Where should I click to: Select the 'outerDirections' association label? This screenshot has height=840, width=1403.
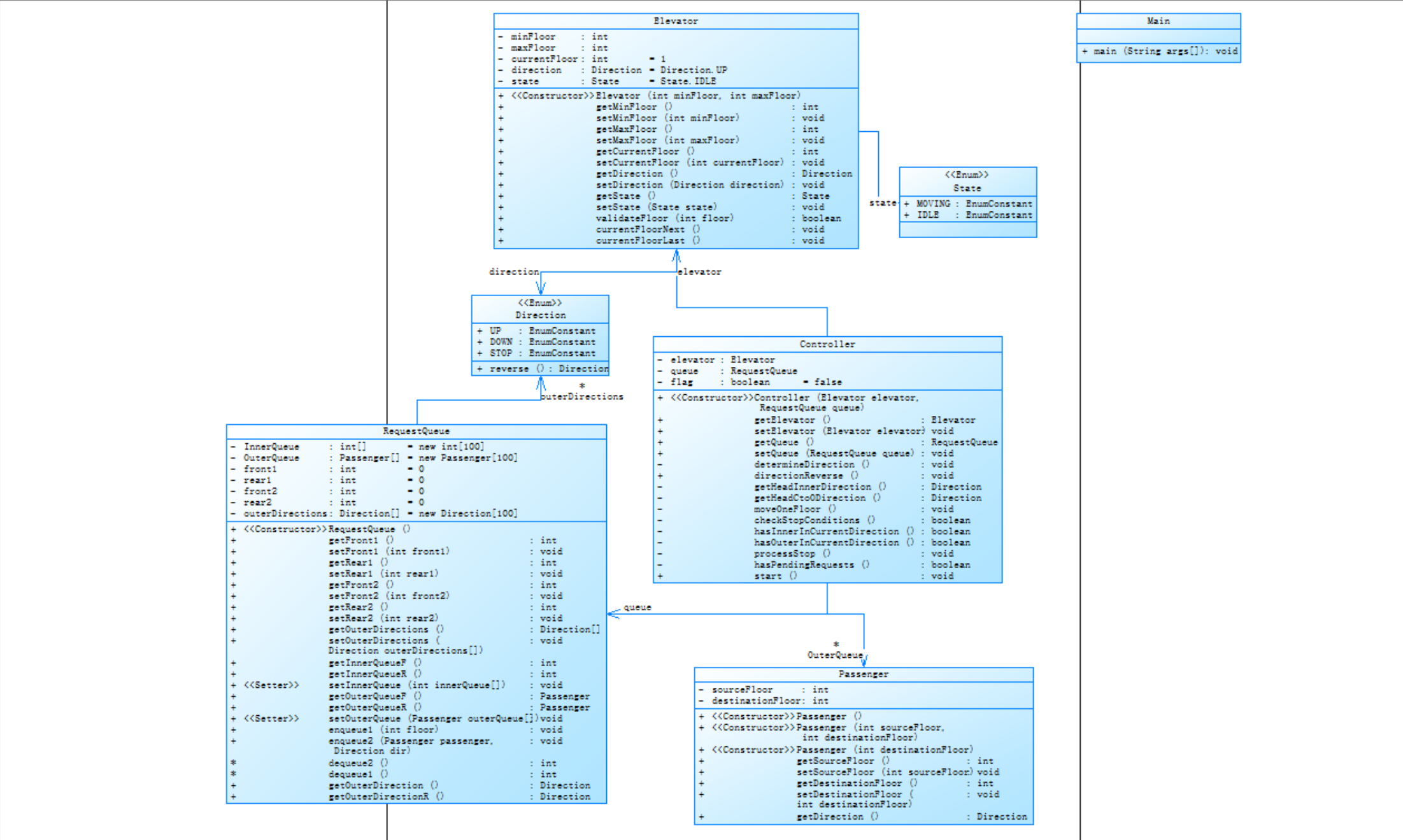click(581, 397)
